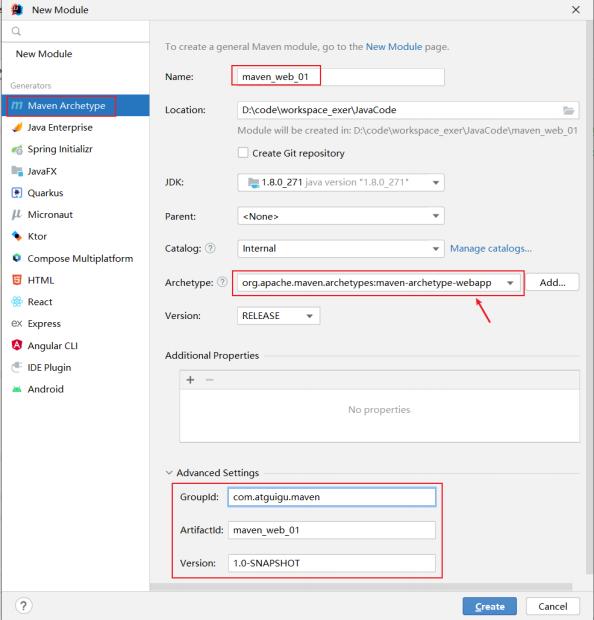Click the horizontal scrollbar at bottom
This screenshot has width=594, height=620.
pyautogui.click(x=361, y=587)
